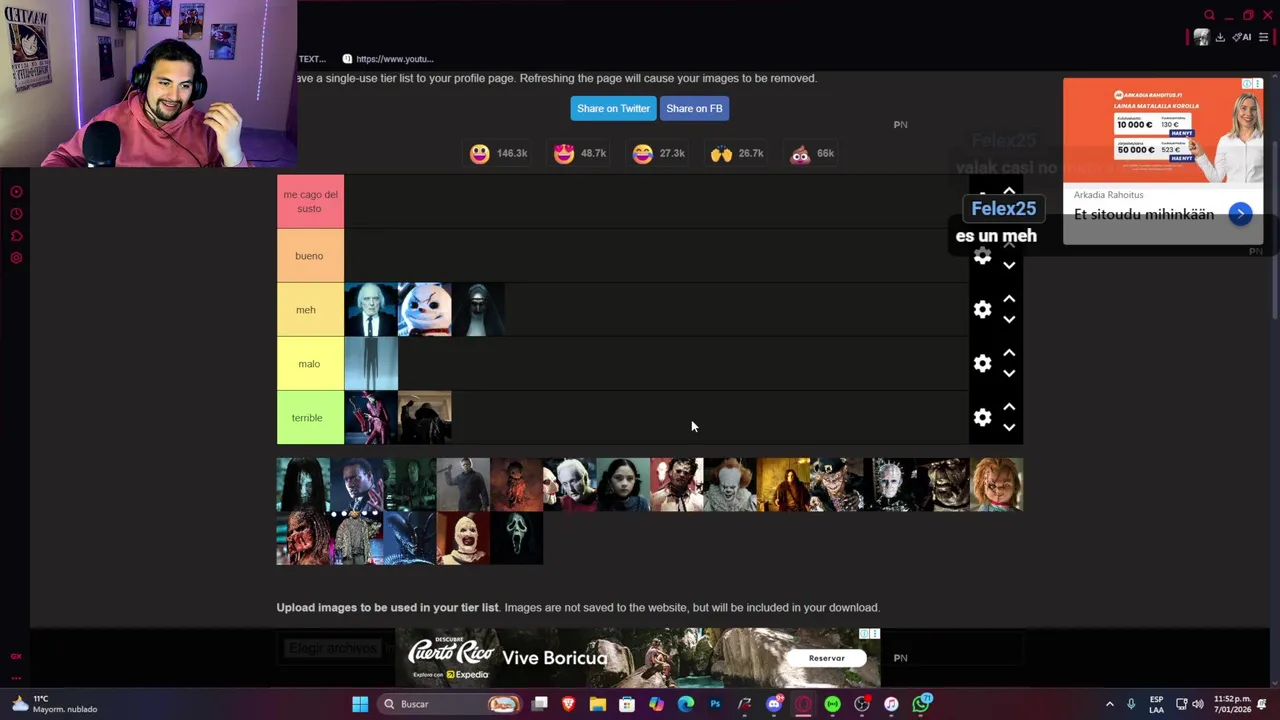Pick the Leprechaun thumbnail
The height and width of the screenshot is (720, 1280).
837,484
